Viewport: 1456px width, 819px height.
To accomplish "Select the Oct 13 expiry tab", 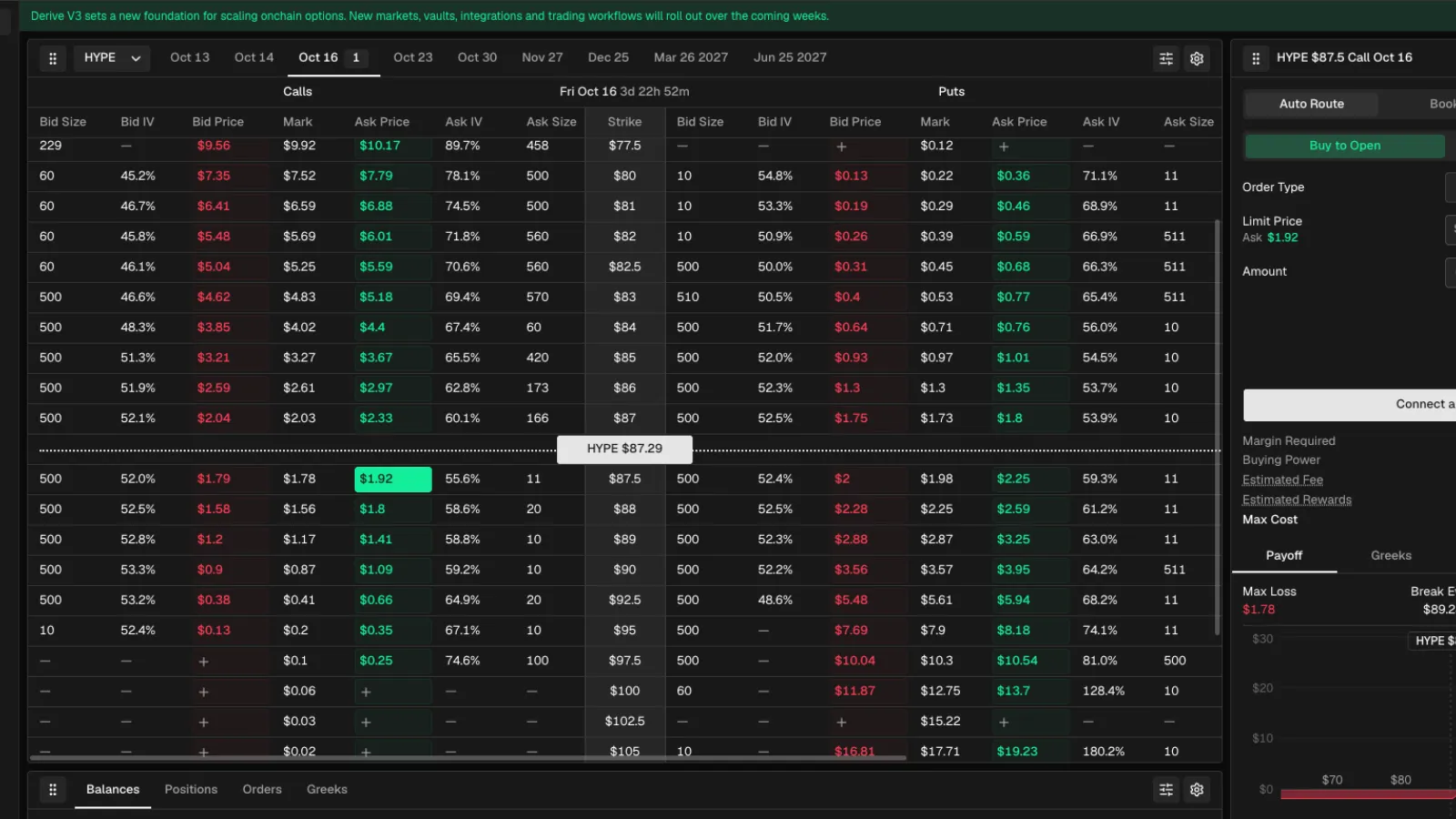I will (x=189, y=57).
